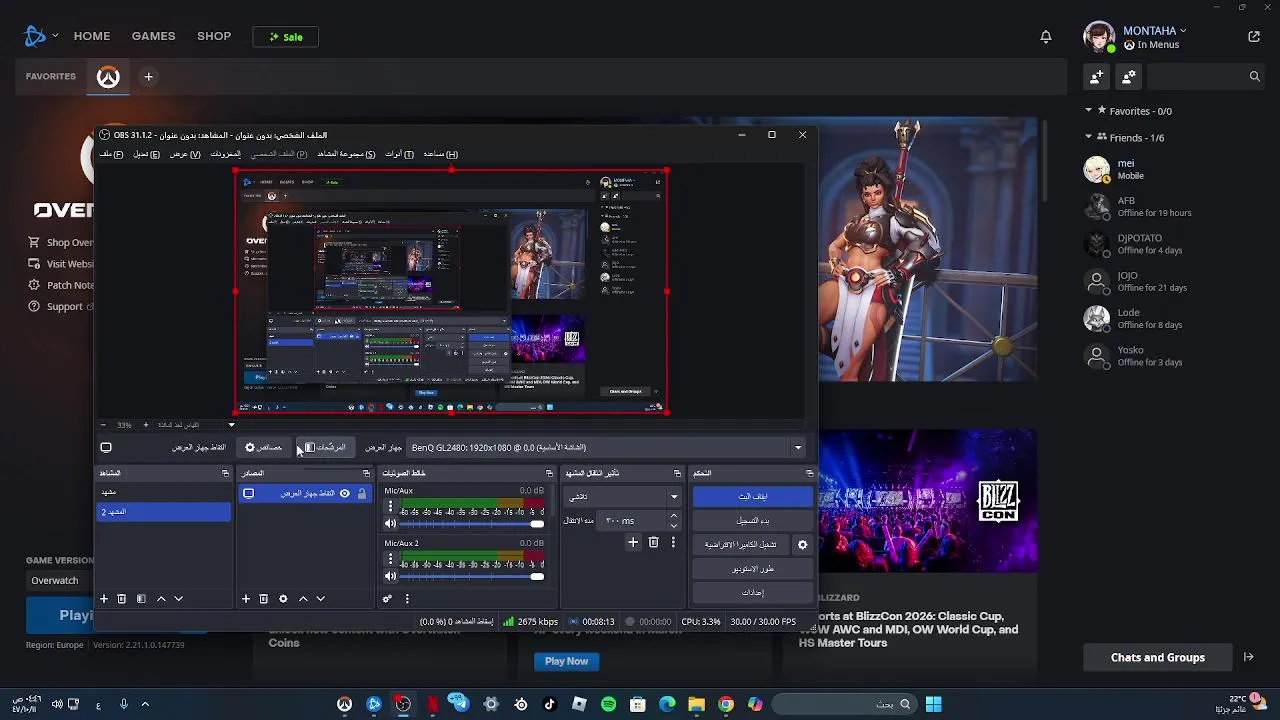Toggle the preview display icon on source toolbar
The width and height of the screenshot is (1280, 720).
(x=106, y=448)
